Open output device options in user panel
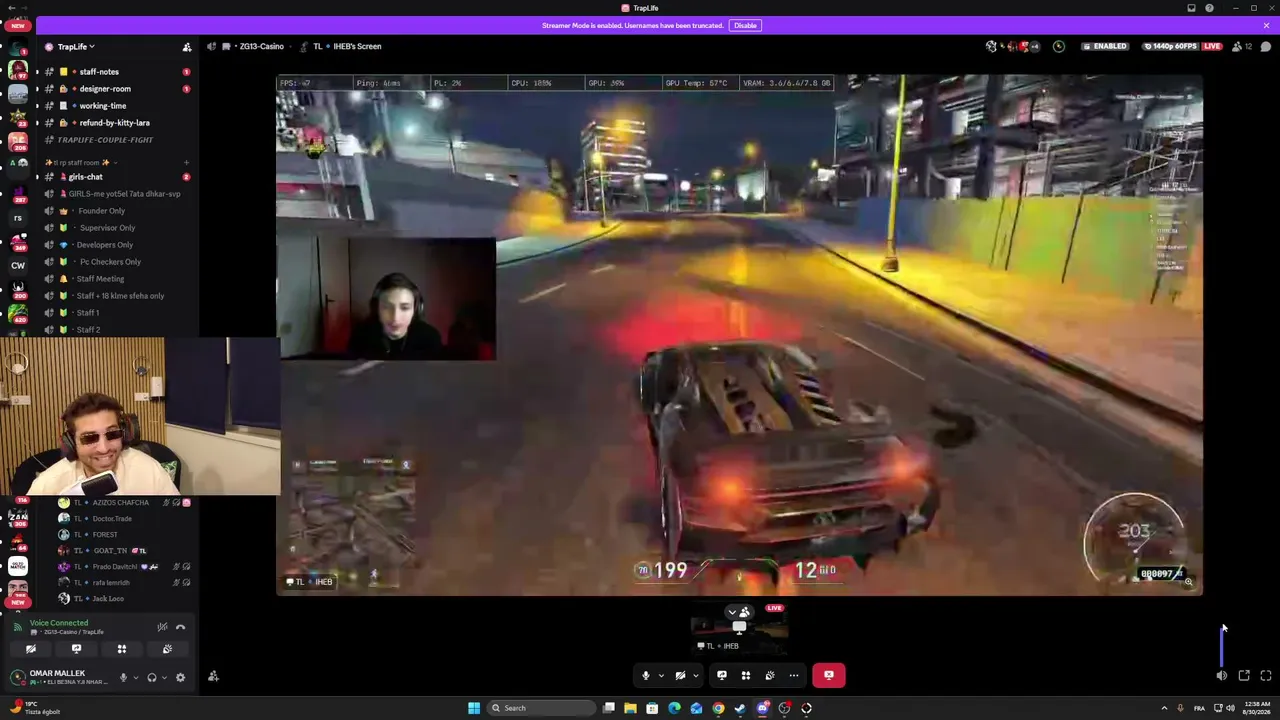Image resolution: width=1280 pixels, height=720 pixels. pyautogui.click(x=164, y=678)
